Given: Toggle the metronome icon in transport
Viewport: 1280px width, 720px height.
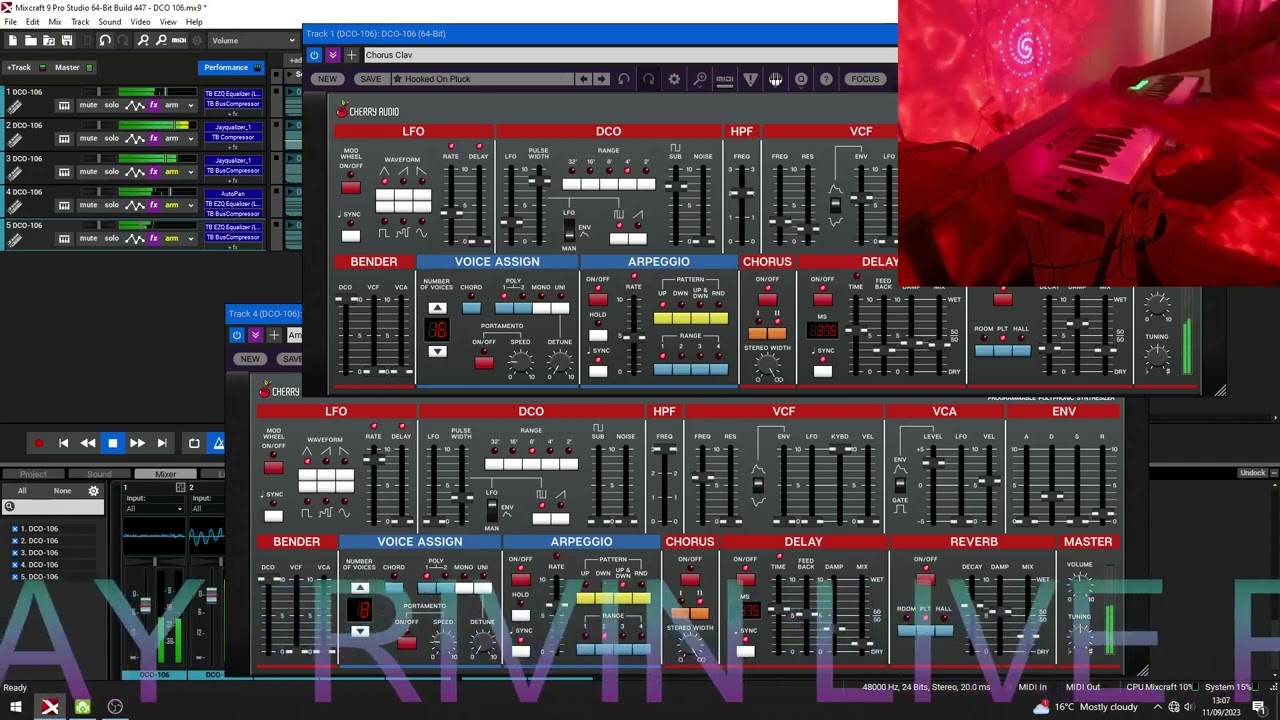Looking at the screenshot, I should pyautogui.click(x=218, y=443).
